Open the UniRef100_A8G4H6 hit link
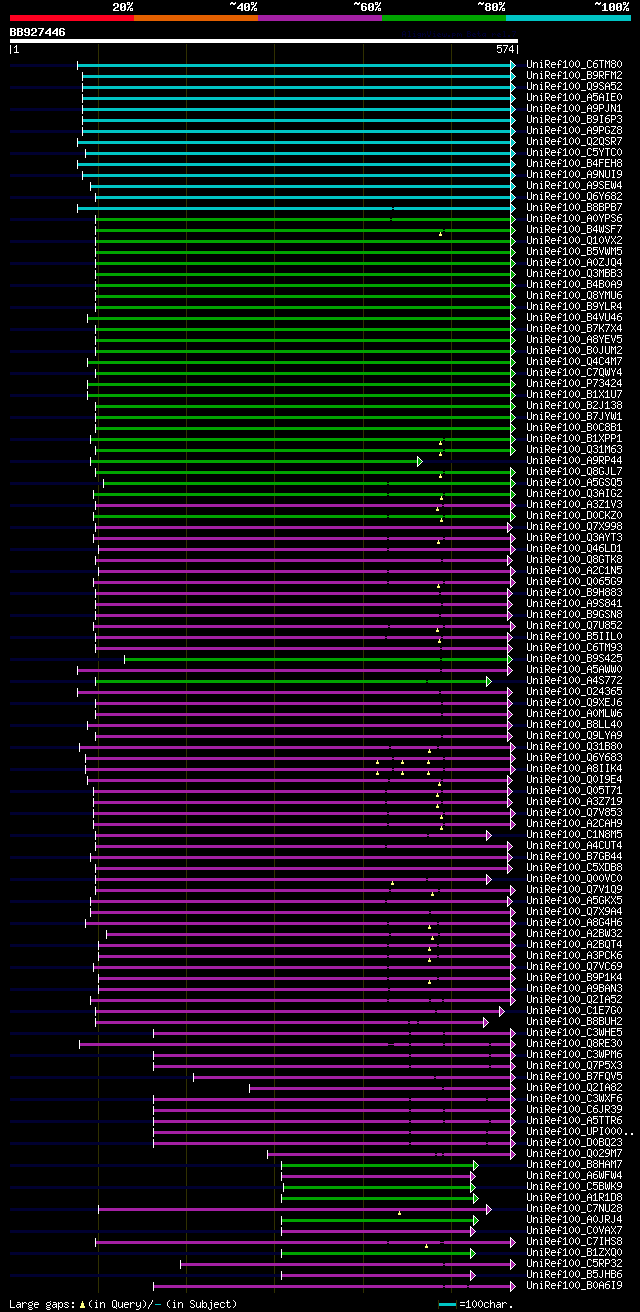This screenshot has width=640, height=1312. [574, 923]
